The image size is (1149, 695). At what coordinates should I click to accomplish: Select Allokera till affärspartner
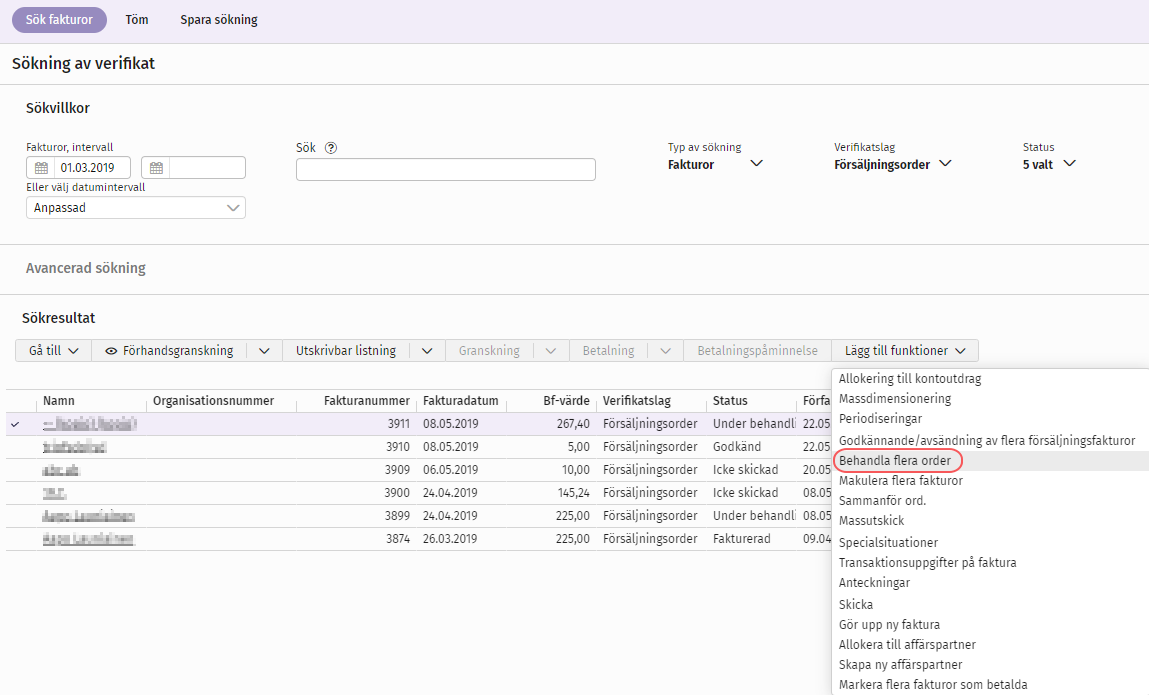907,644
